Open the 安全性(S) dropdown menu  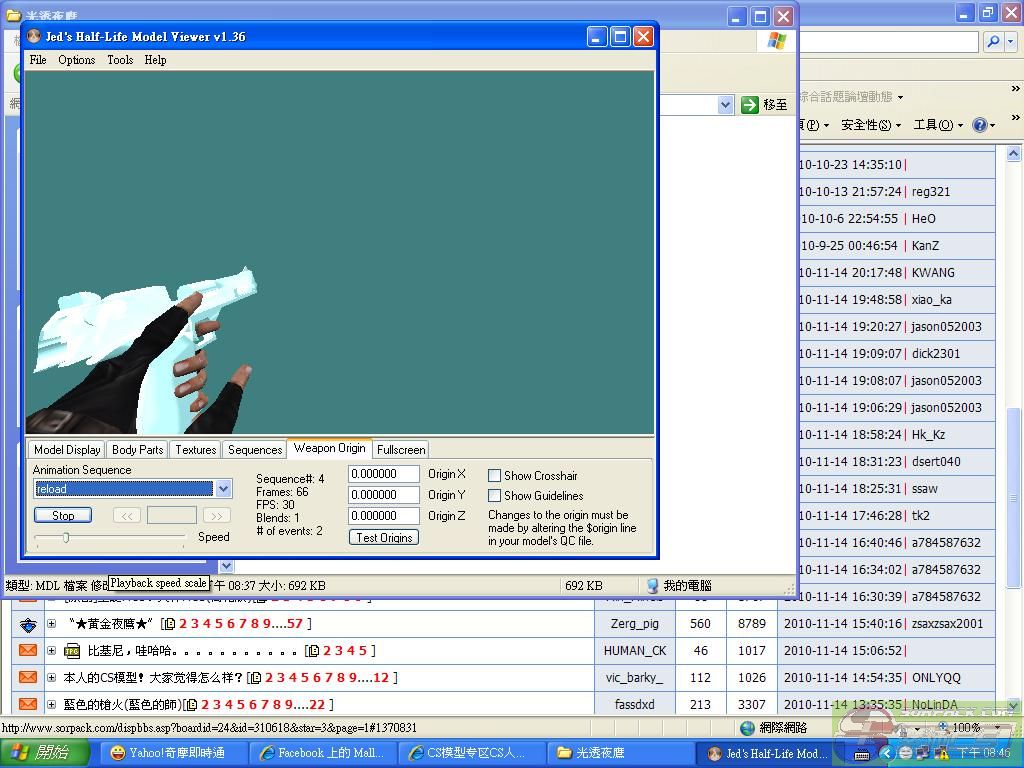871,125
